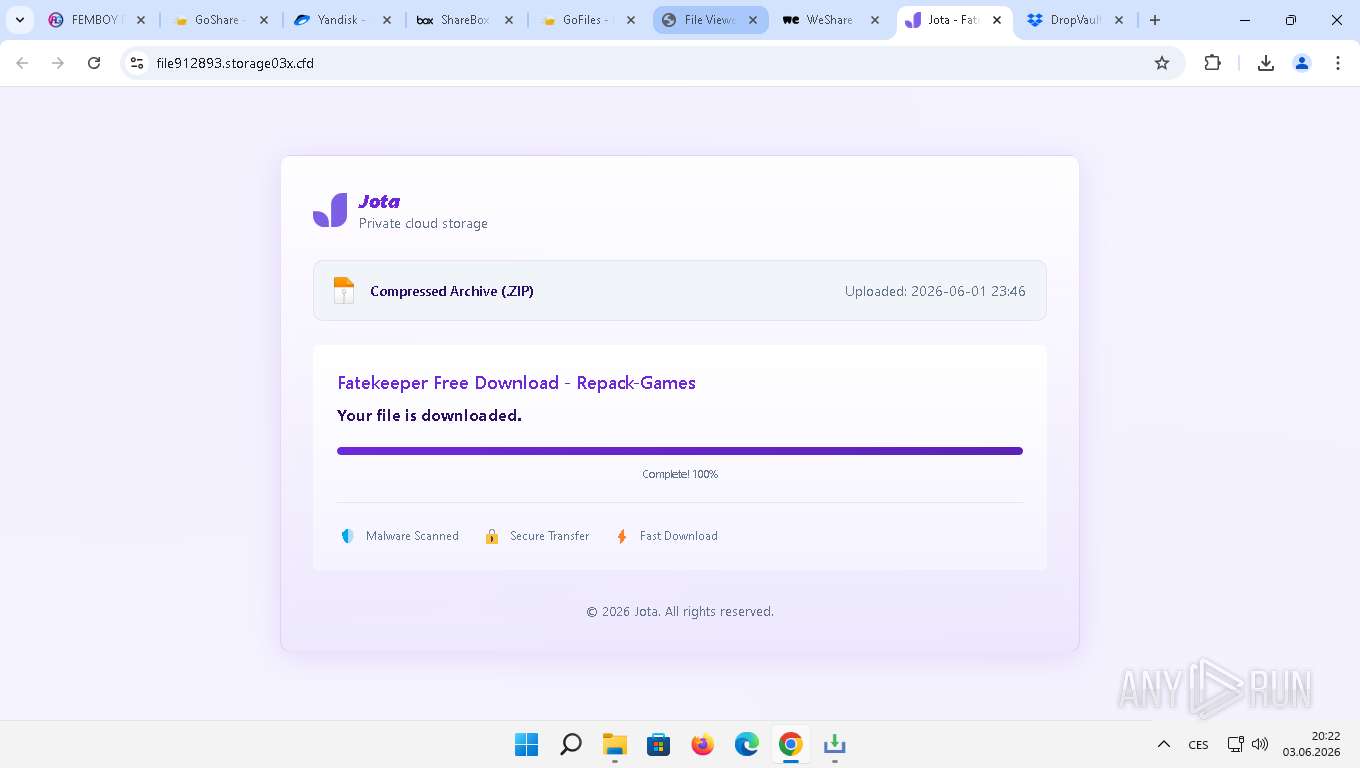Open Chrome downloads tray
1360x768 pixels.
click(1266, 63)
